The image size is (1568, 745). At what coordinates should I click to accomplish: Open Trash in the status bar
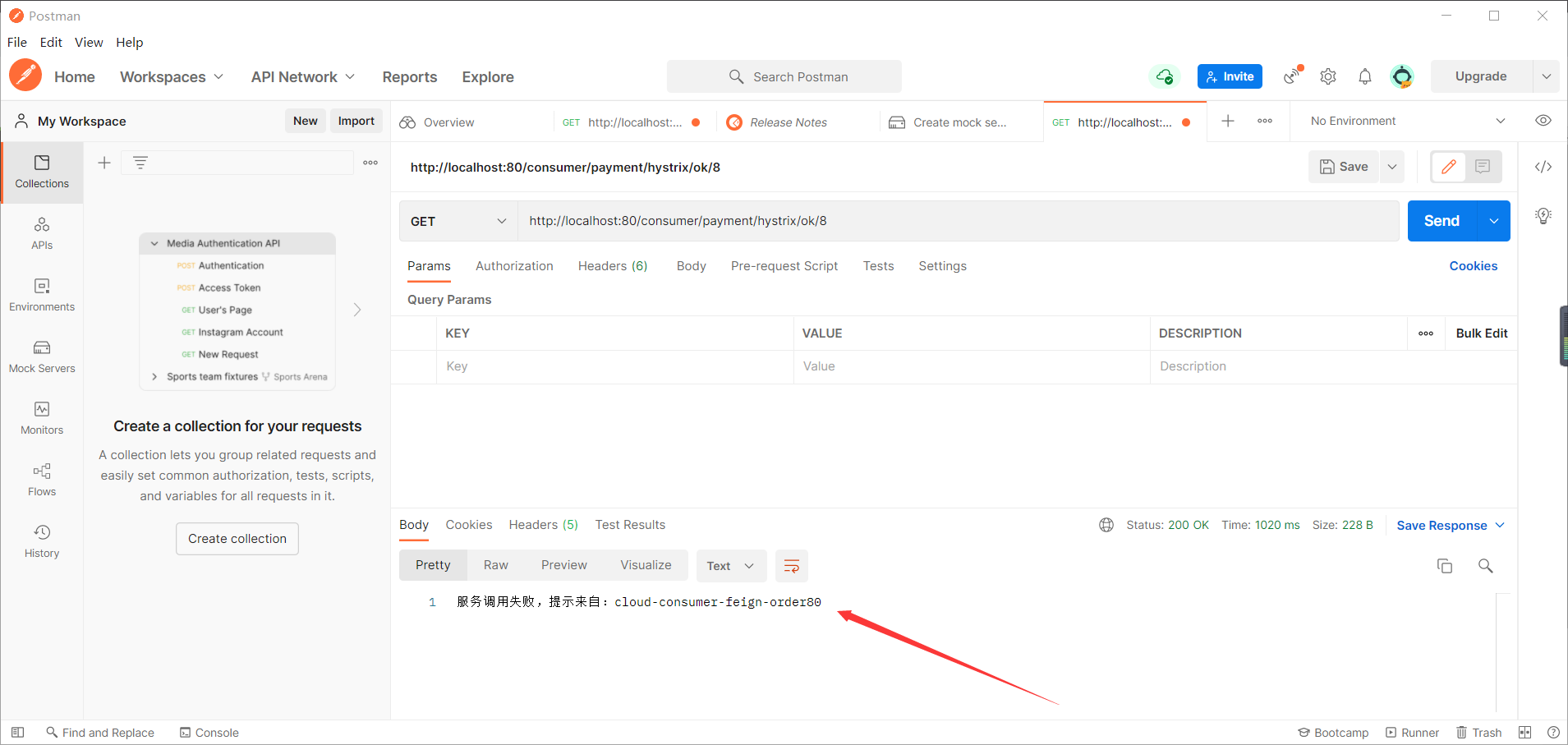pyautogui.click(x=1478, y=733)
